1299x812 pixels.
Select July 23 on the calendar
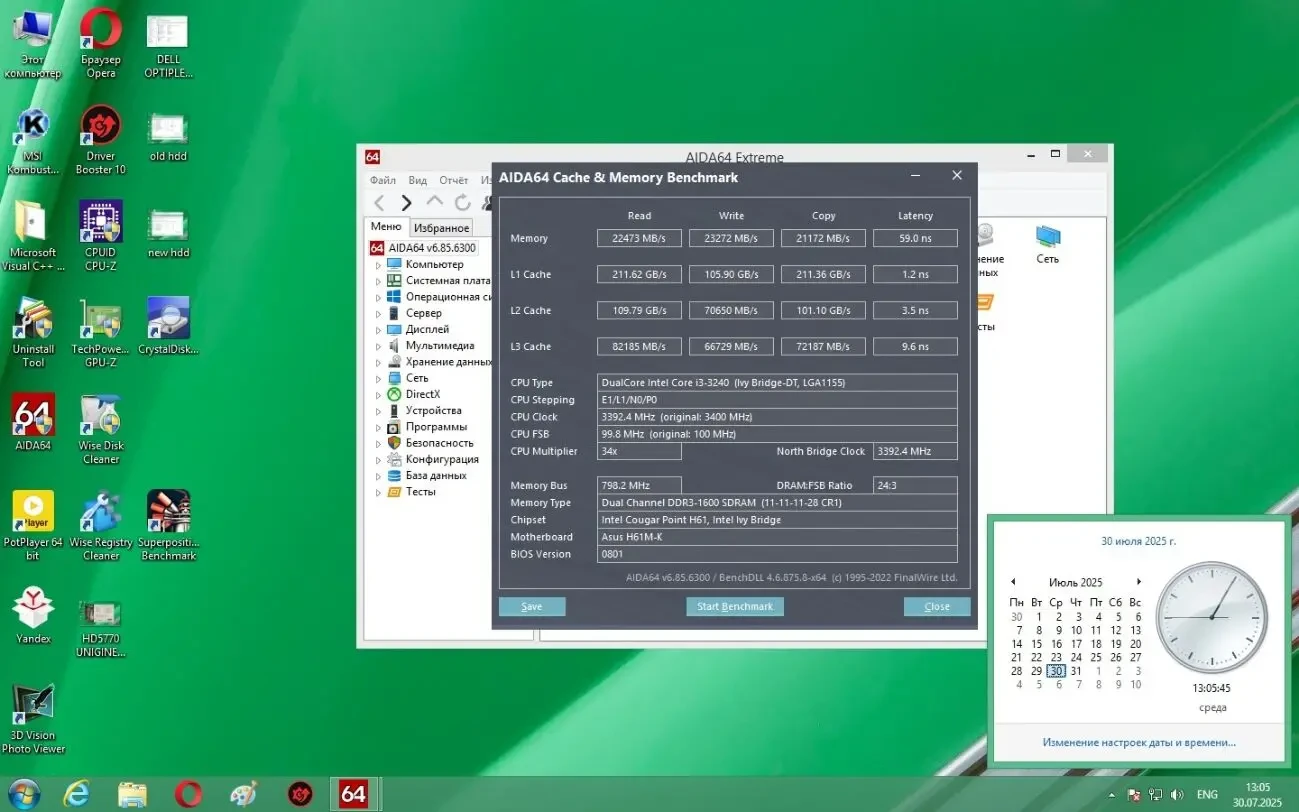coord(1056,657)
